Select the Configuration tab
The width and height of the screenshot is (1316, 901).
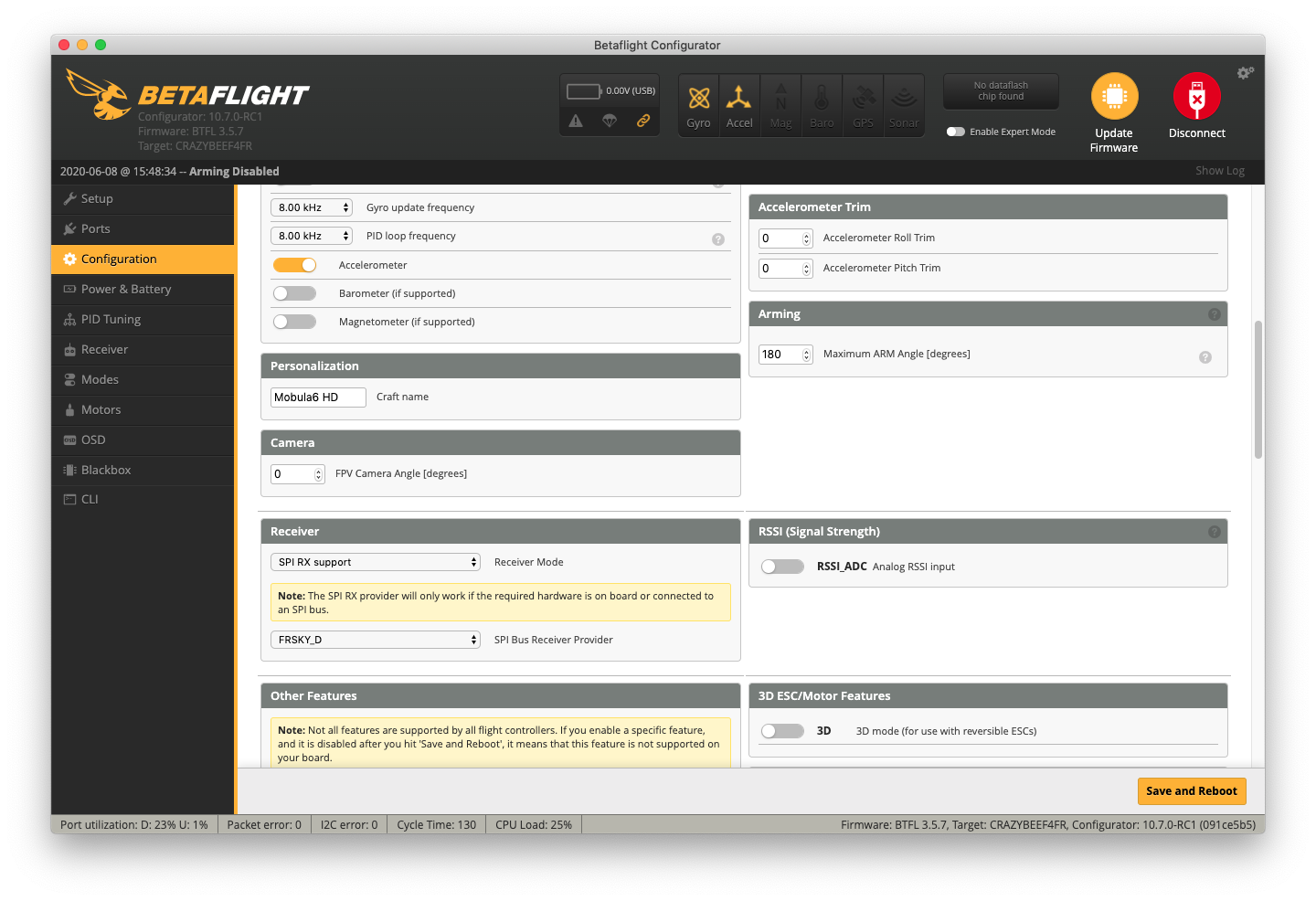click(143, 260)
